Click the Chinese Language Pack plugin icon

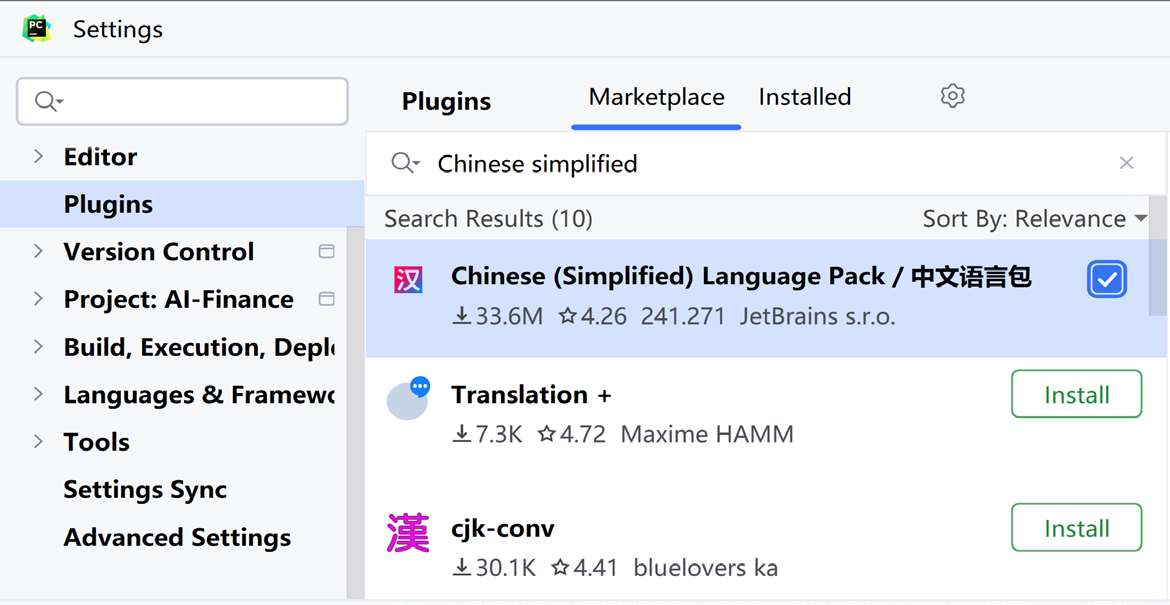click(407, 280)
